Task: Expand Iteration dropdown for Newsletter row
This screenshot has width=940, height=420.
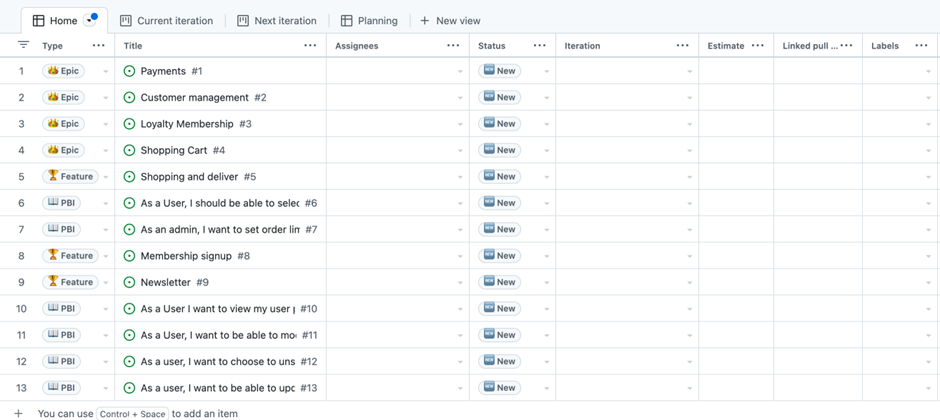Action: click(x=689, y=282)
